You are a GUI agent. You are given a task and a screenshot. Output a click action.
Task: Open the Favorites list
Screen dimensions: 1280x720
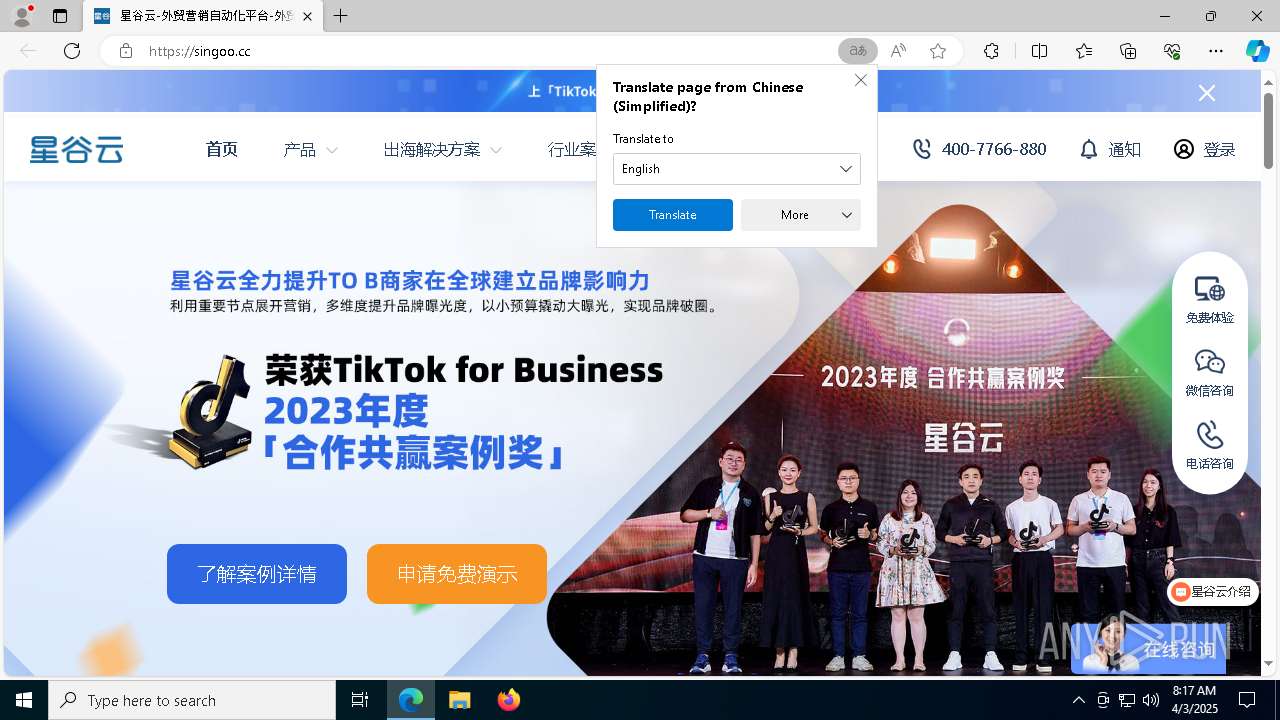pos(1084,51)
